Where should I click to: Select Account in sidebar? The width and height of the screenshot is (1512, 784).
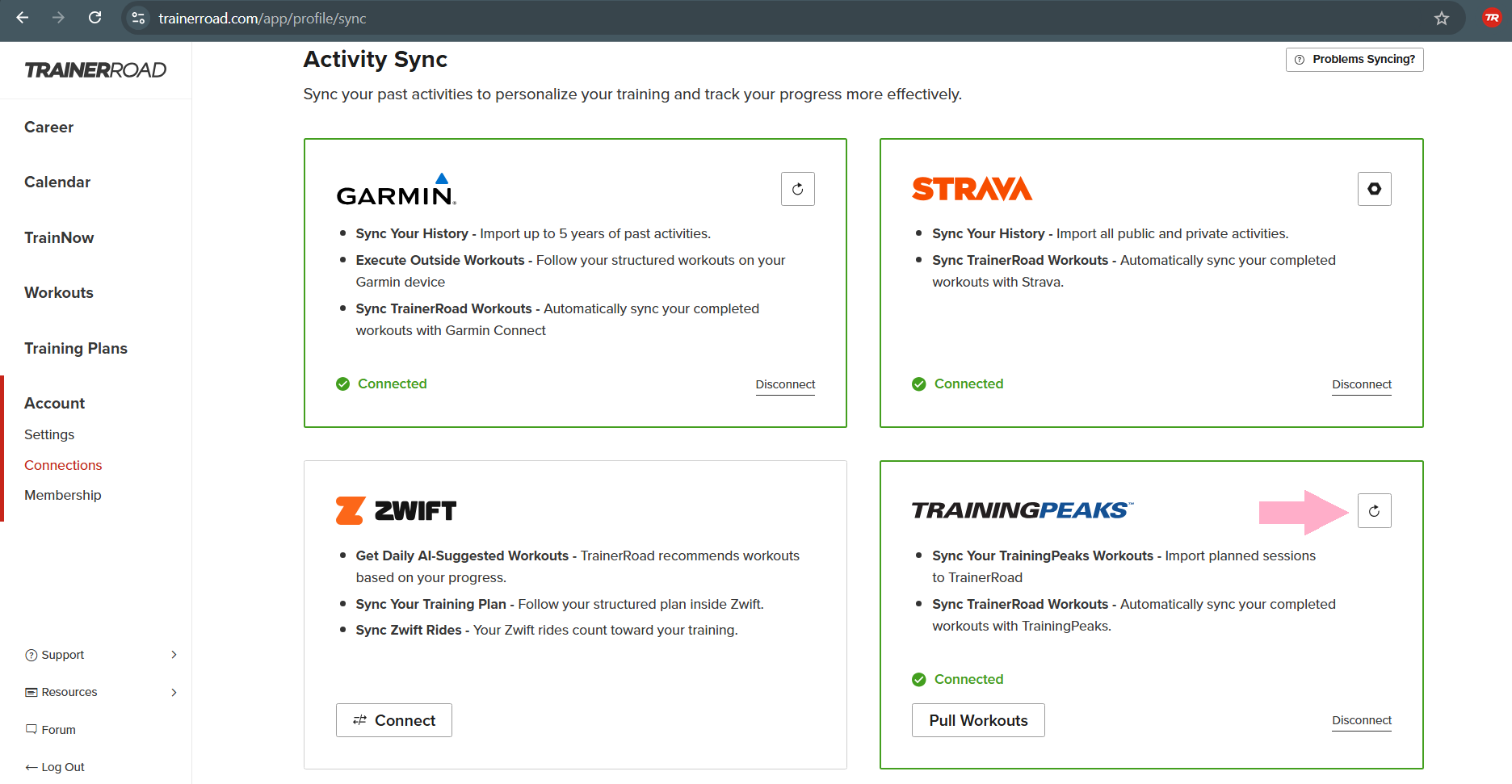(x=54, y=403)
